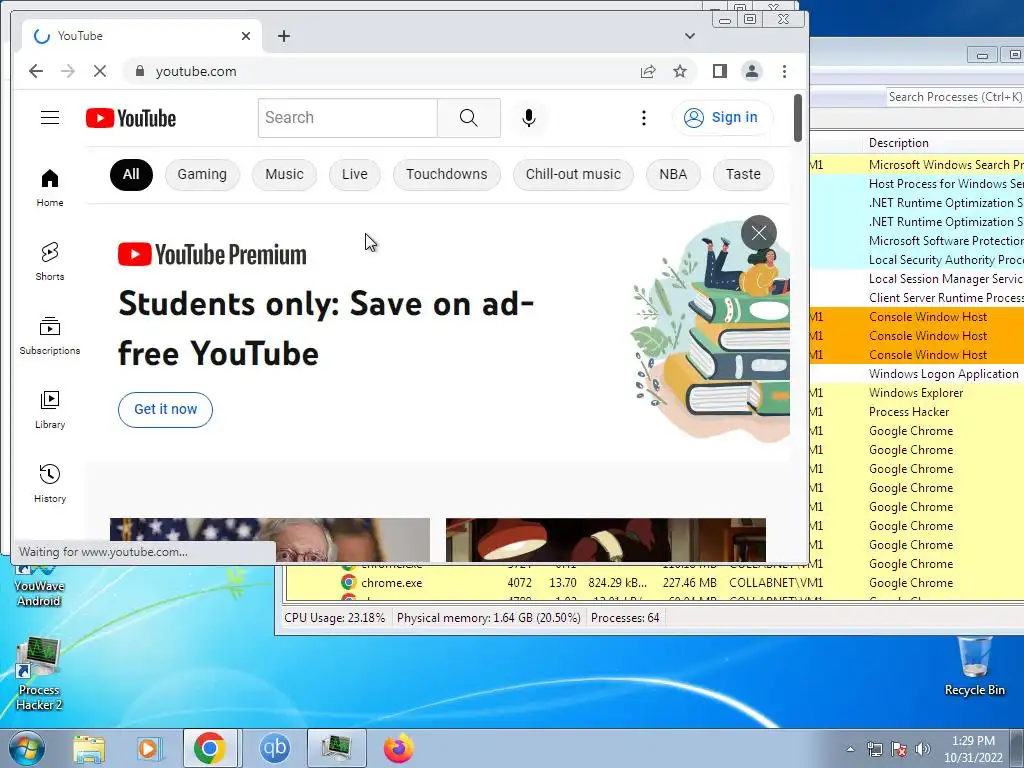Screen dimensions: 1024x768
Task: Select Windows Logon Application row
Action: coord(917,374)
